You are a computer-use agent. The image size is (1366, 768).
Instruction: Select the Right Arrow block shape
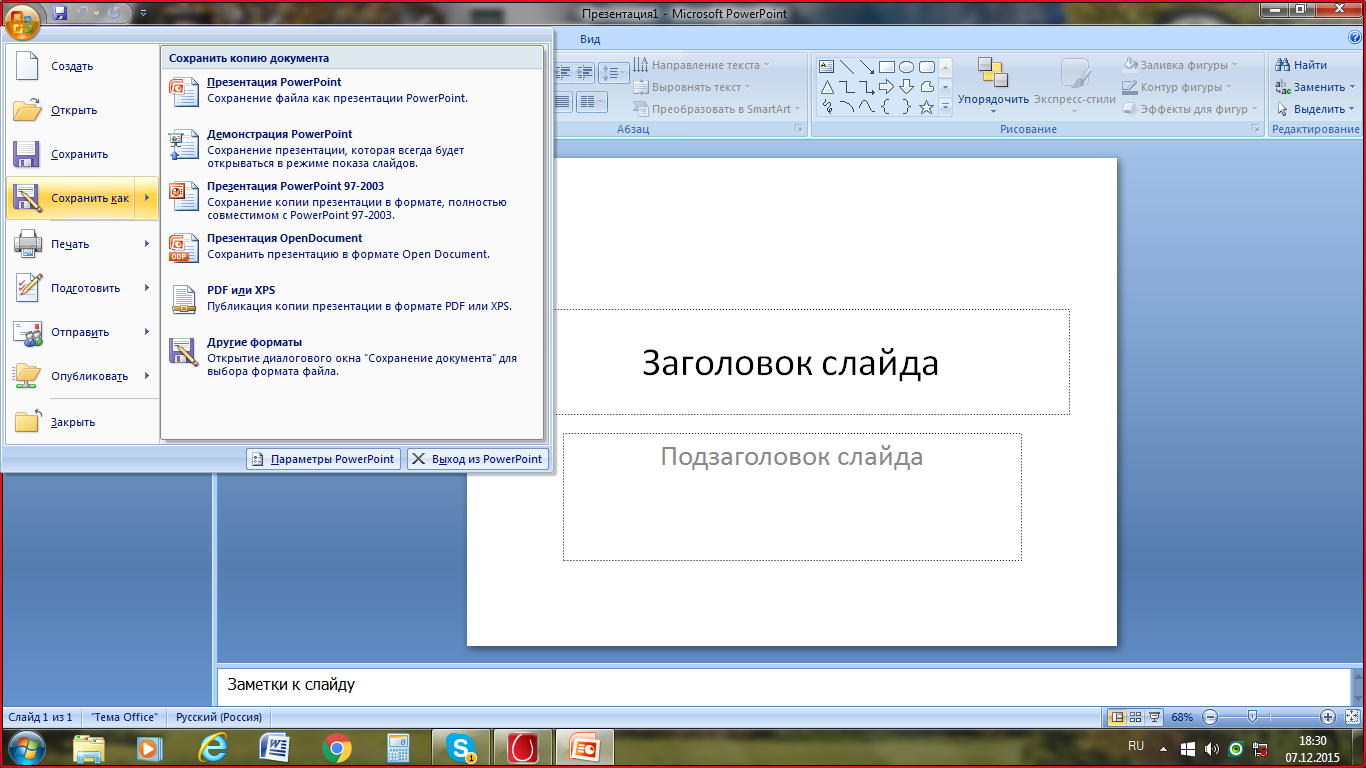(887, 87)
